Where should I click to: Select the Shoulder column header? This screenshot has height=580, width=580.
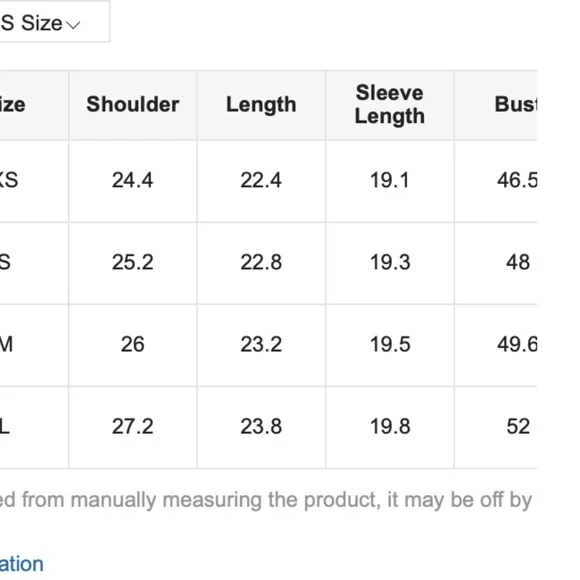click(133, 104)
